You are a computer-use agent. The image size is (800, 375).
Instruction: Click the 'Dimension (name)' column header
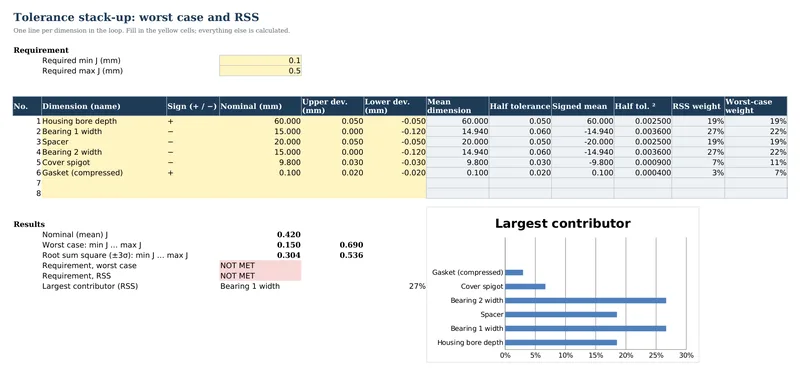[104, 106]
